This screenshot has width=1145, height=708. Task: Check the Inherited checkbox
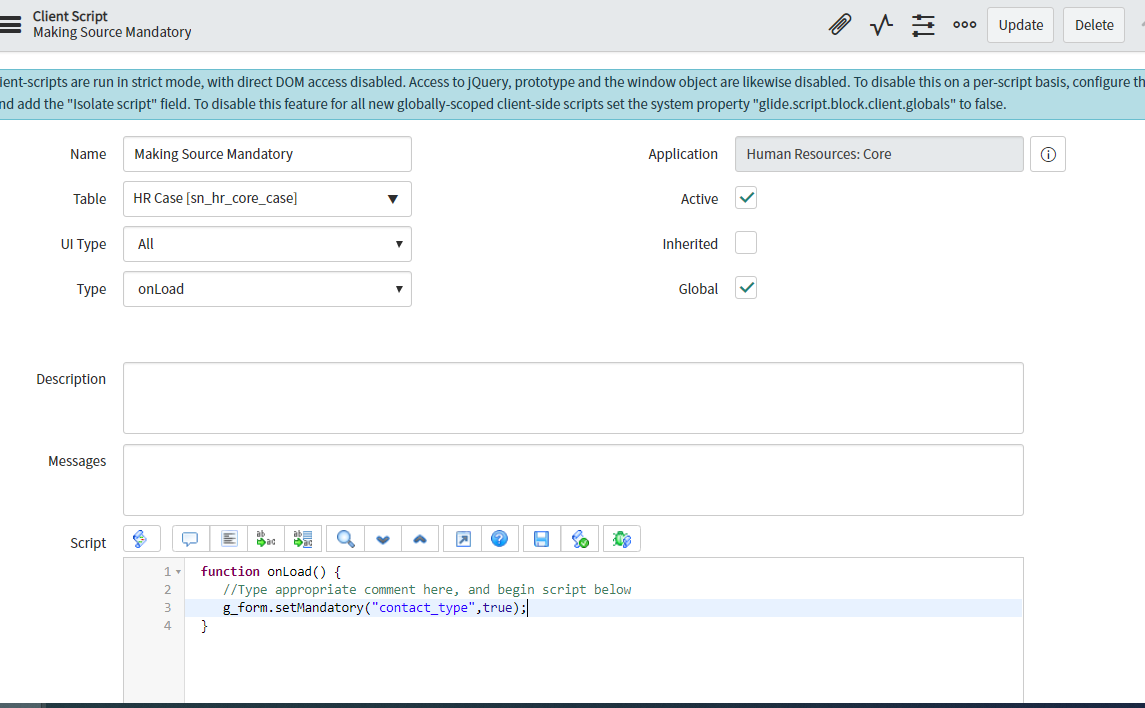click(x=746, y=243)
